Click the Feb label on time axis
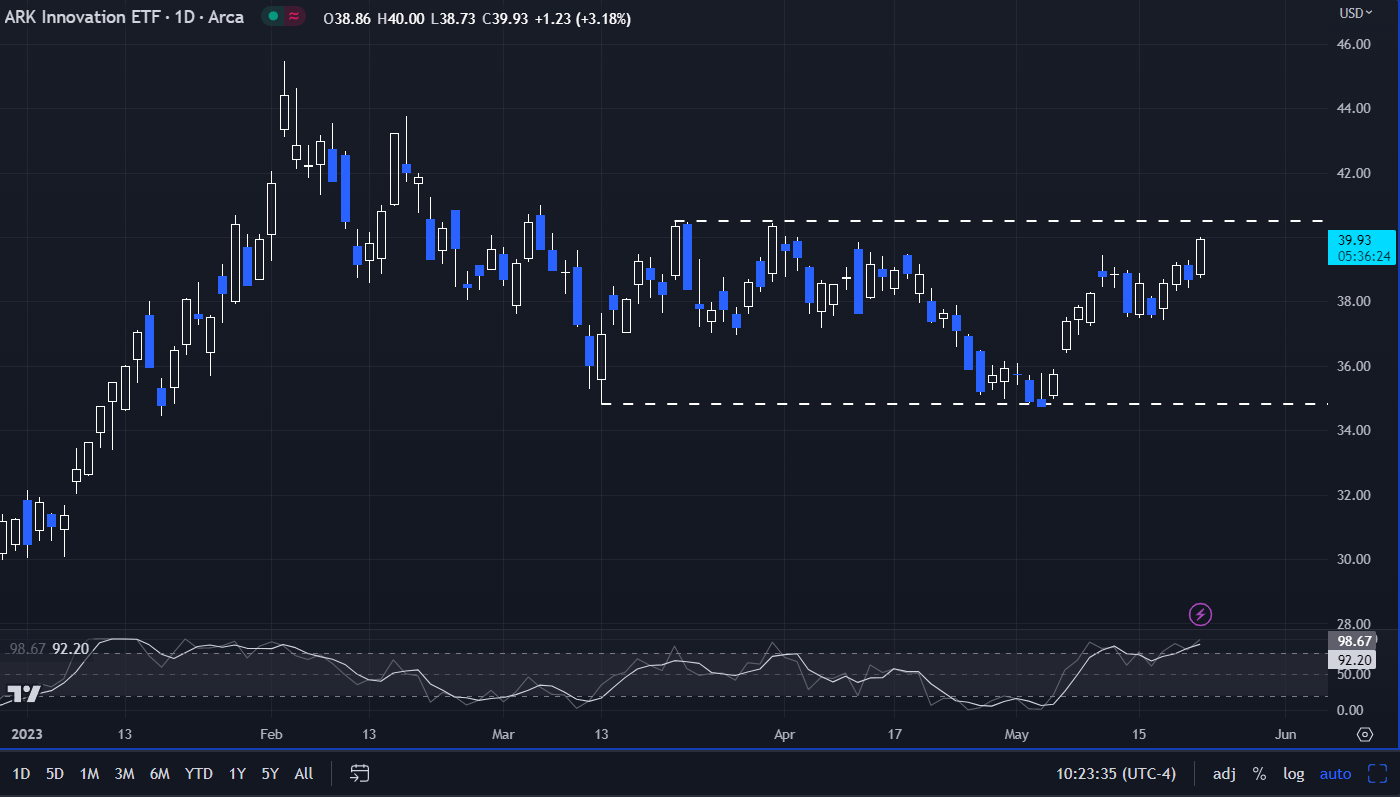This screenshot has width=1400, height=797. point(270,734)
